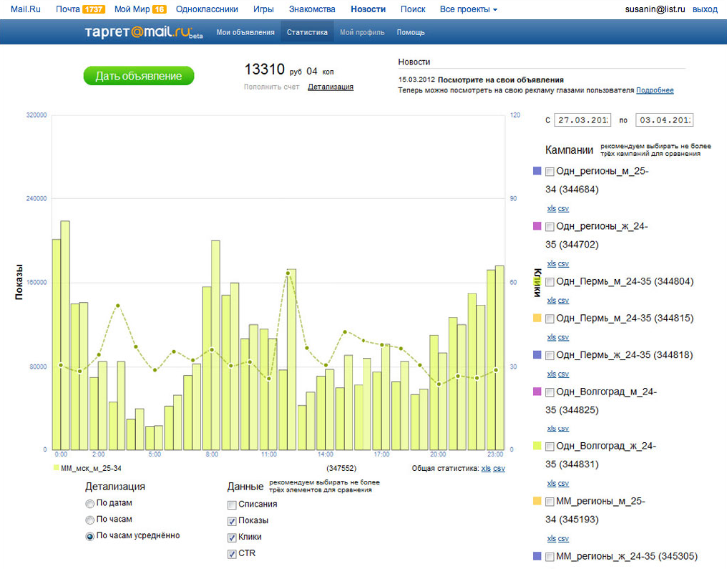Download xls for campaign 344804
Viewport: 727px width, 569px height.
tap(551, 300)
